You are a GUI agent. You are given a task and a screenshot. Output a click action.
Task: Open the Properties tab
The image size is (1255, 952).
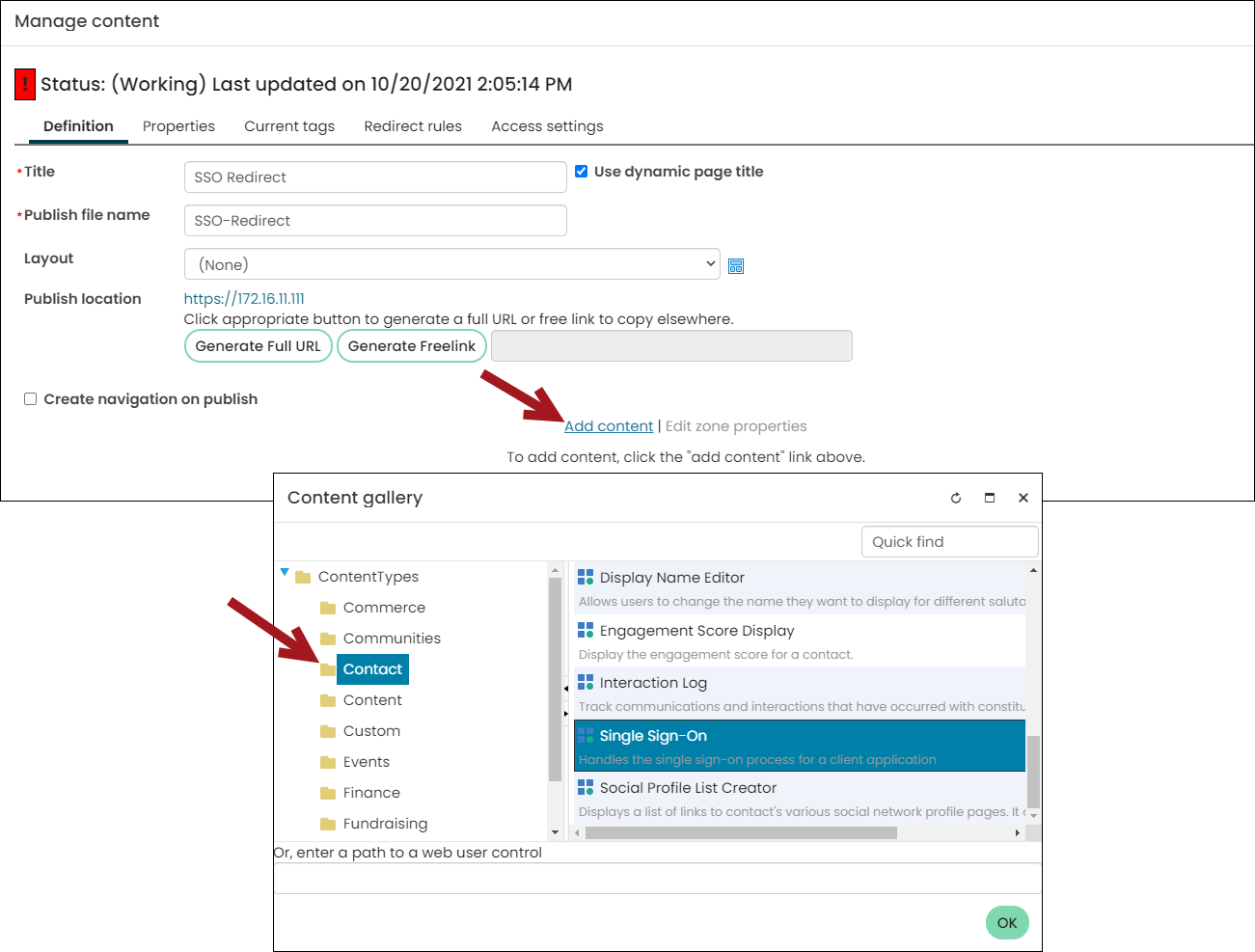(x=178, y=126)
